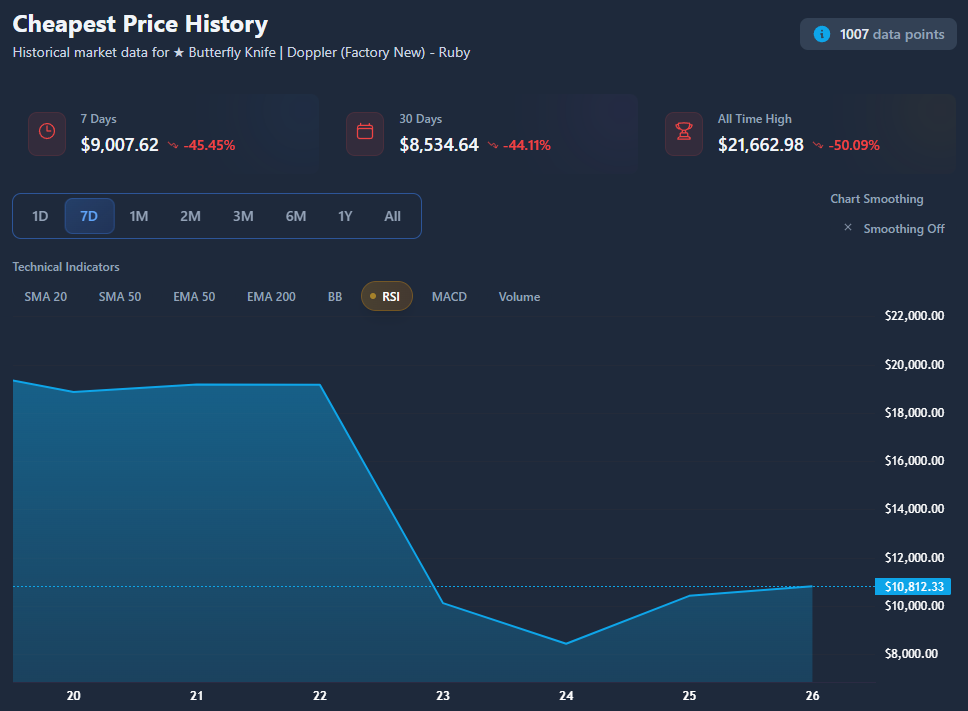
Task: Click the X icon next to Smoothing Off
Action: [848, 228]
